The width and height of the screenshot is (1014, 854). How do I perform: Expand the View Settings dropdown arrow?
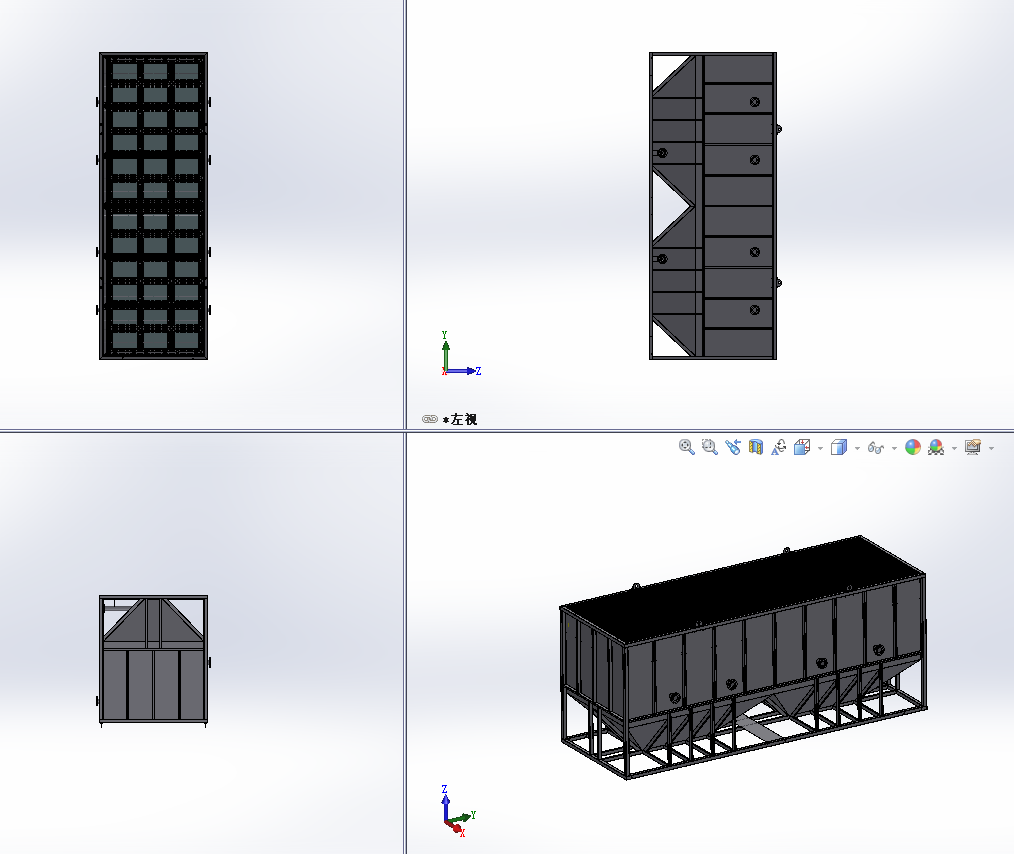991,448
